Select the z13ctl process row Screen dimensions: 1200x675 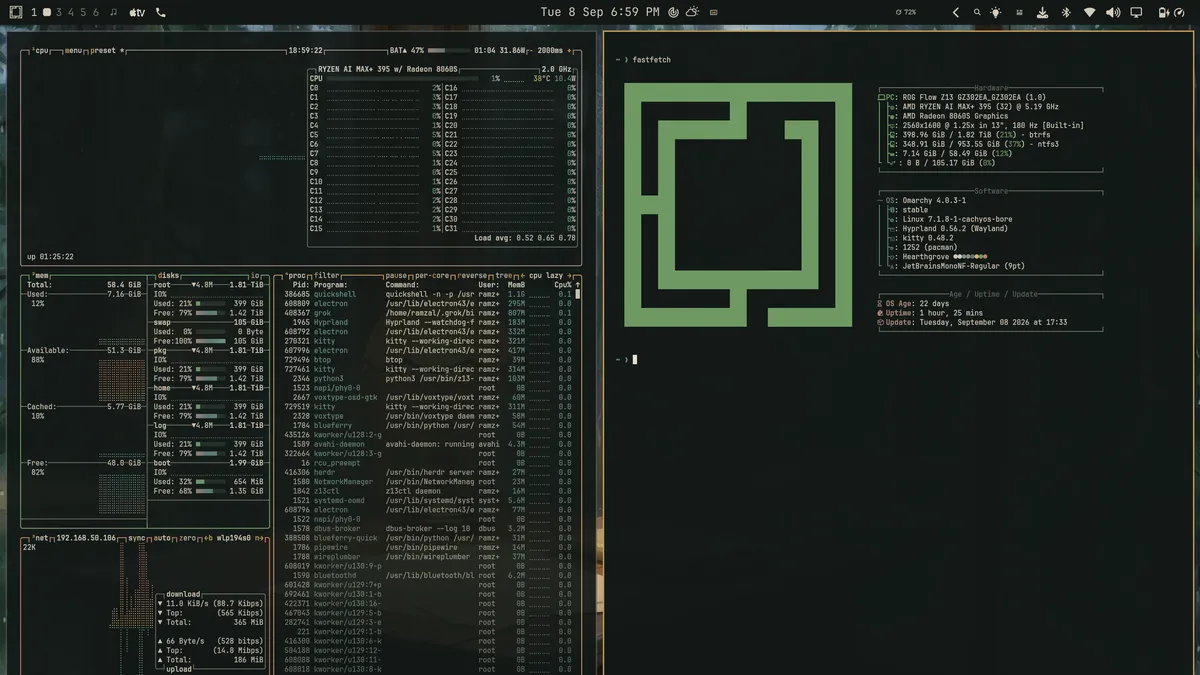(427, 491)
